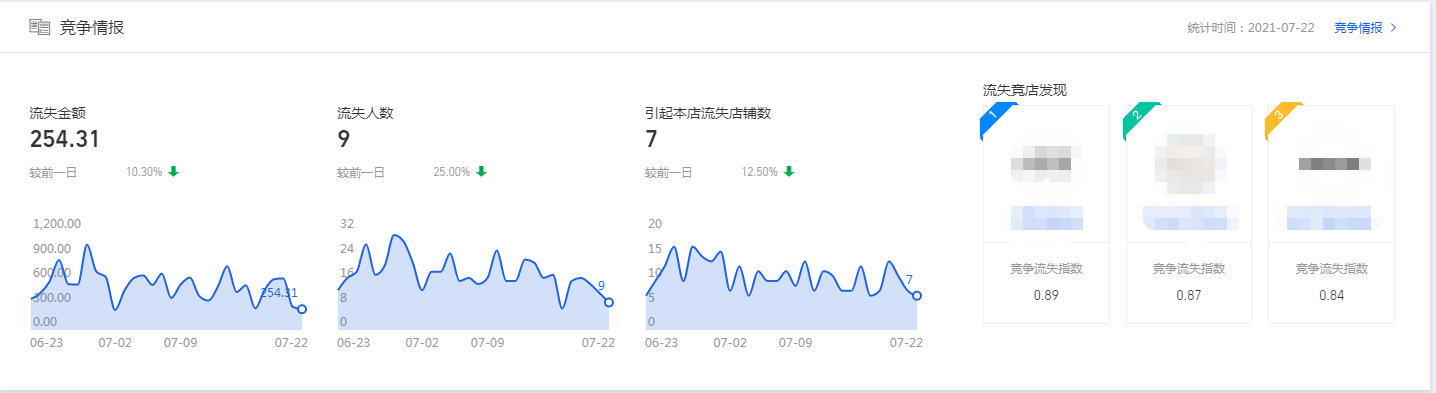
Task: Click 较前一日 label under 流失人数
Action: (x=361, y=172)
